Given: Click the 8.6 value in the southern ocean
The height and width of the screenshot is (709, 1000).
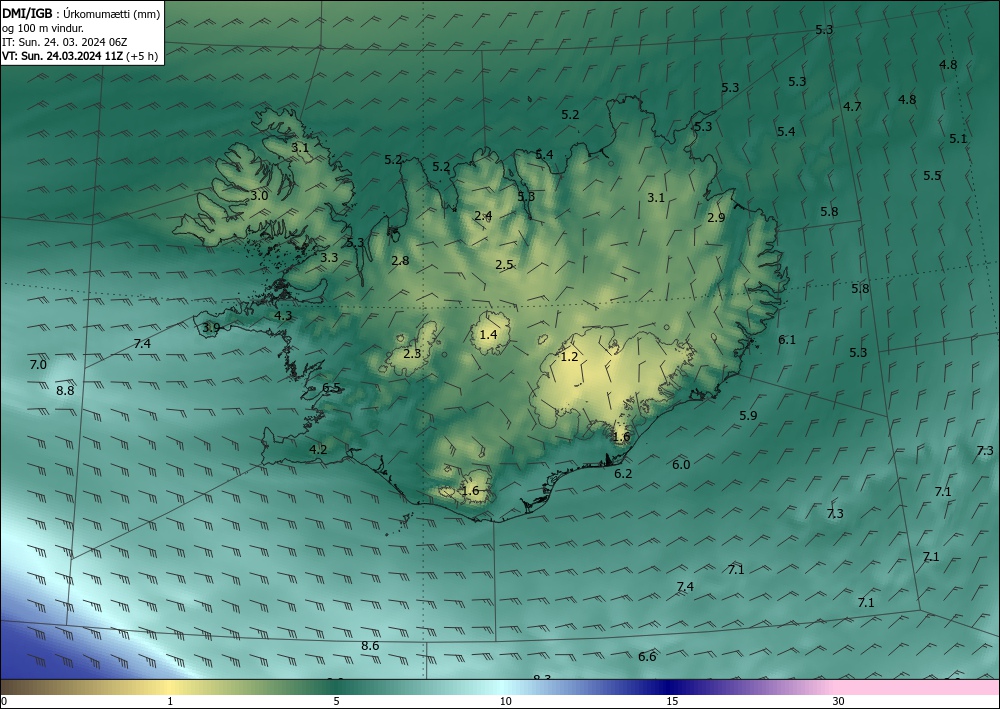Looking at the screenshot, I should (371, 646).
